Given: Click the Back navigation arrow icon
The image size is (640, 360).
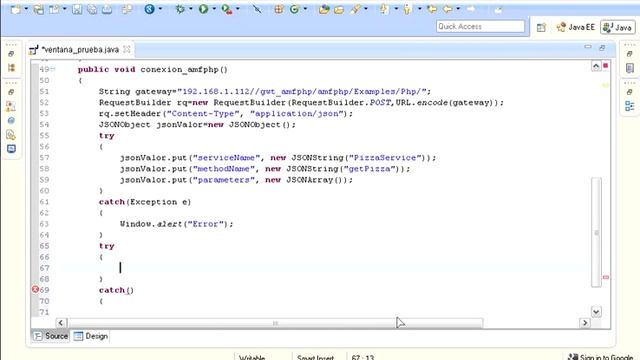Looking at the screenshot, I should pos(448,9).
